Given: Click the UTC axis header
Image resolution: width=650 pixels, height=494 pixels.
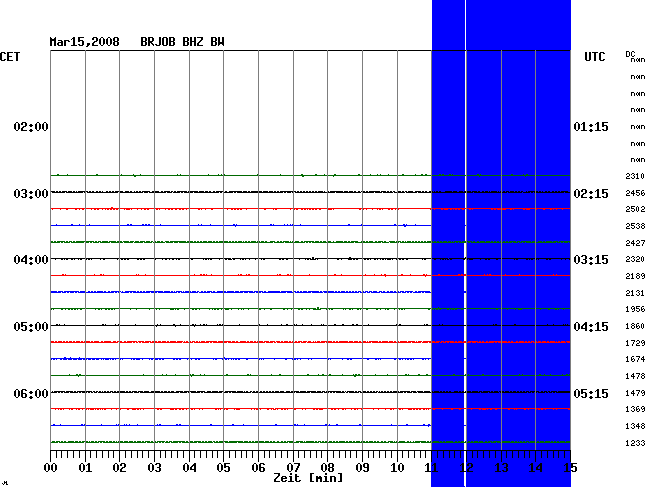Looking at the screenshot, I should 594,57.
